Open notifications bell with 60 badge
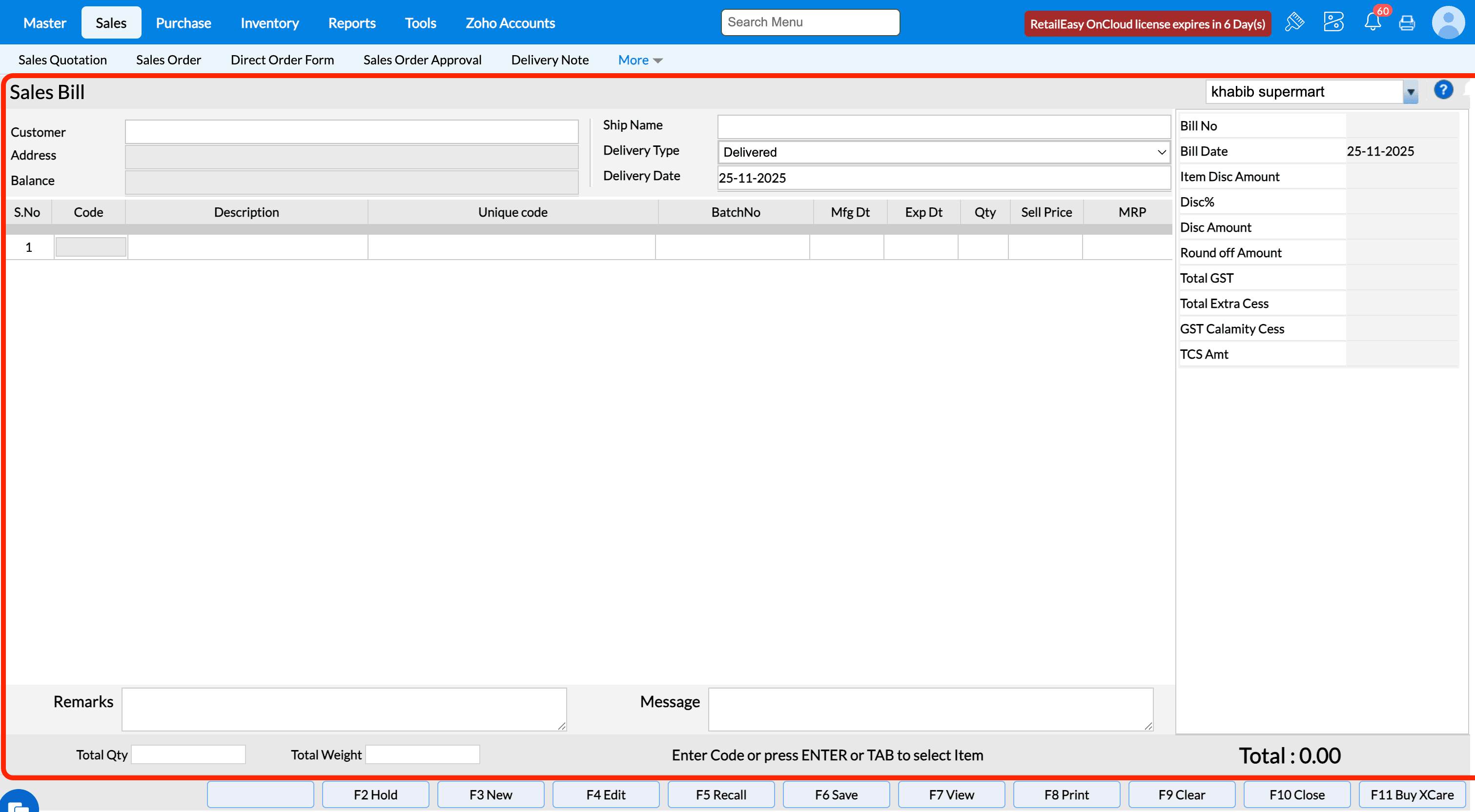This screenshot has width=1475, height=812. coord(1373,22)
